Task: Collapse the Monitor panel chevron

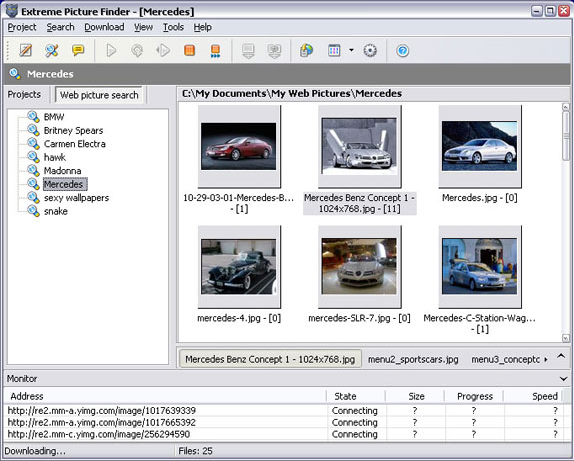Action: click(x=564, y=379)
